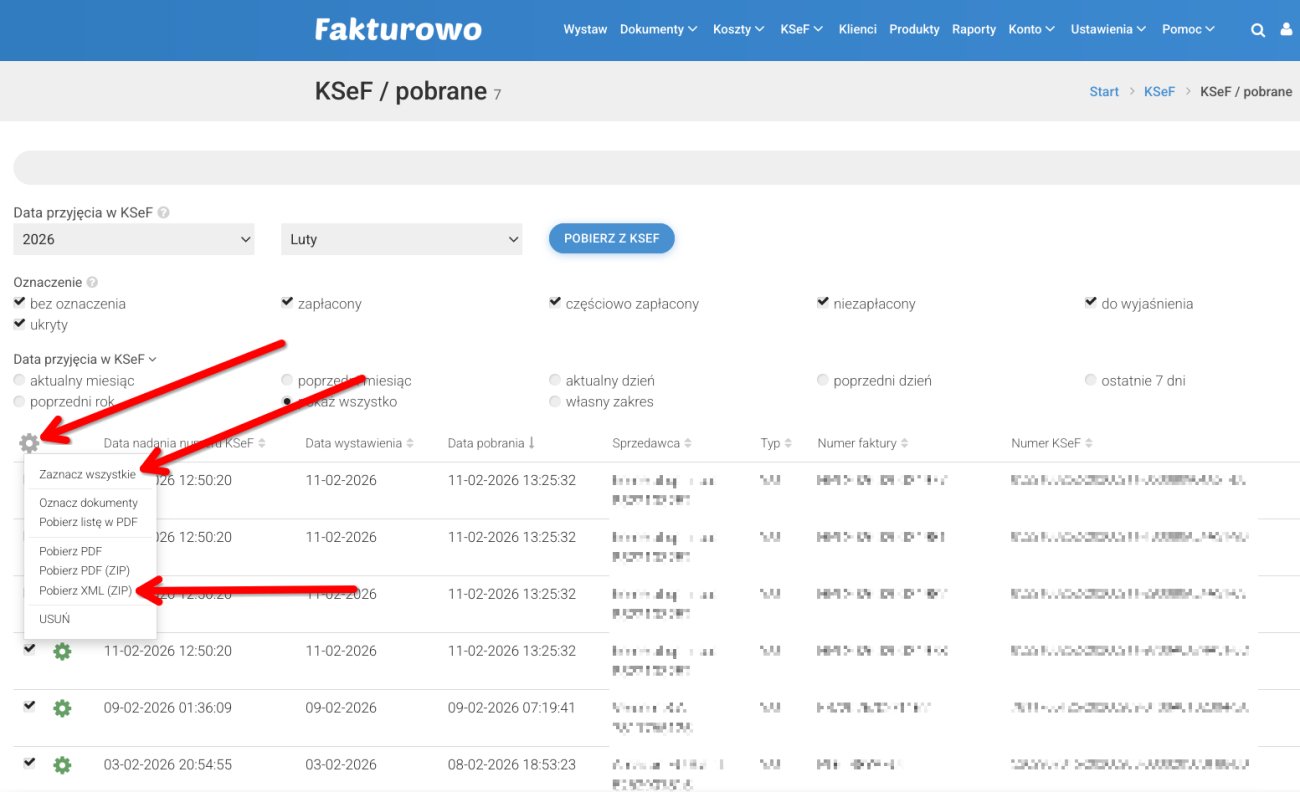This screenshot has width=1300, height=792.
Task: Open the user account icon in header
Action: pos(1286,30)
